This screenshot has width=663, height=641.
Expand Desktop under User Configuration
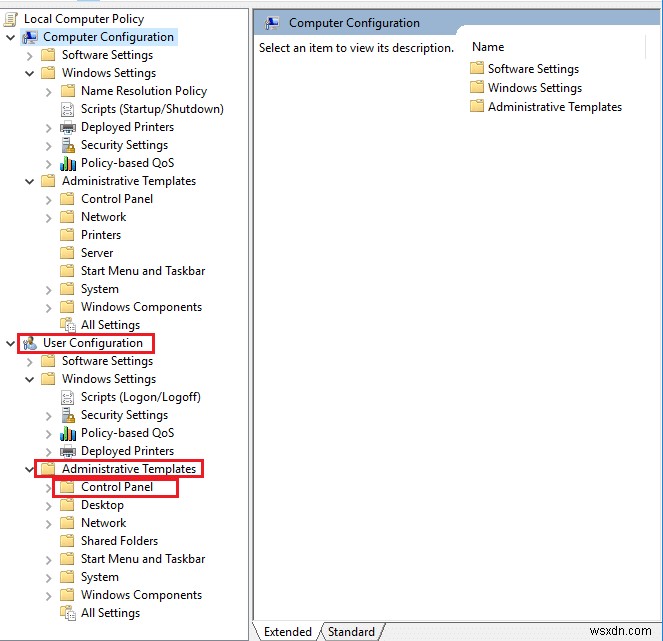[49, 506]
